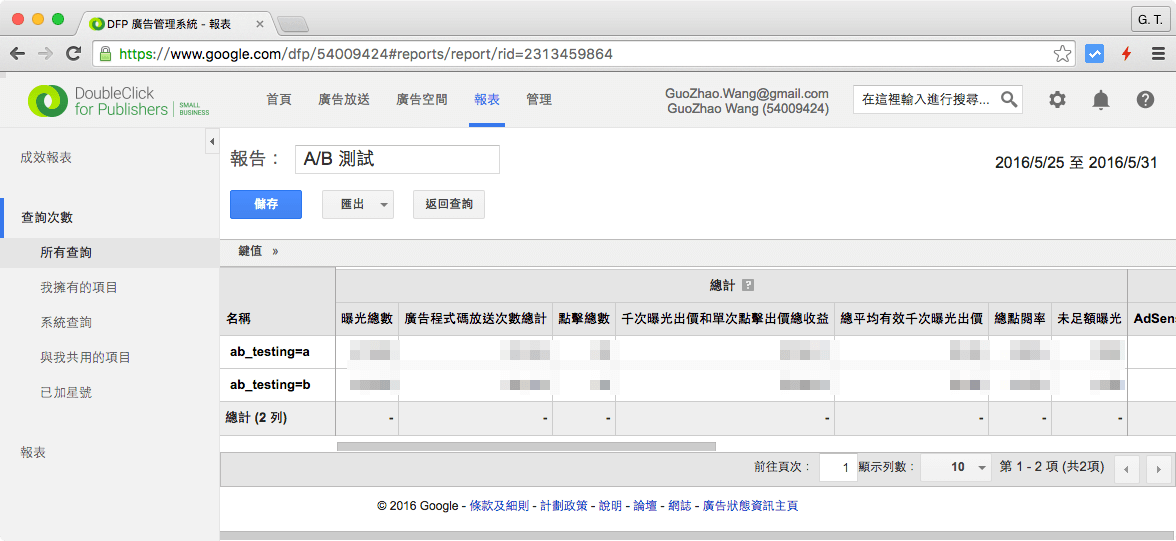The width and height of the screenshot is (1176, 541).
Task: Click the green lock security icon
Action: tap(106, 54)
